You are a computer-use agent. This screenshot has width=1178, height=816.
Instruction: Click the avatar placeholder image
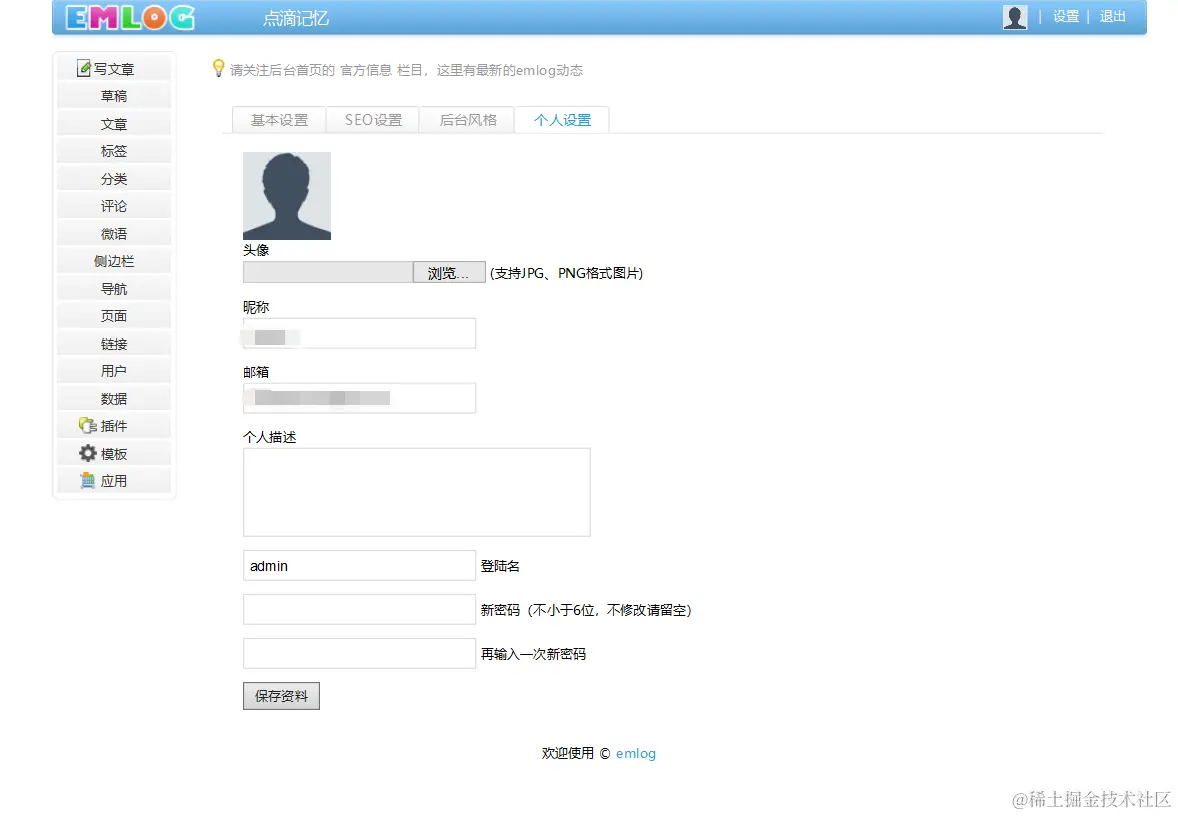click(286, 196)
